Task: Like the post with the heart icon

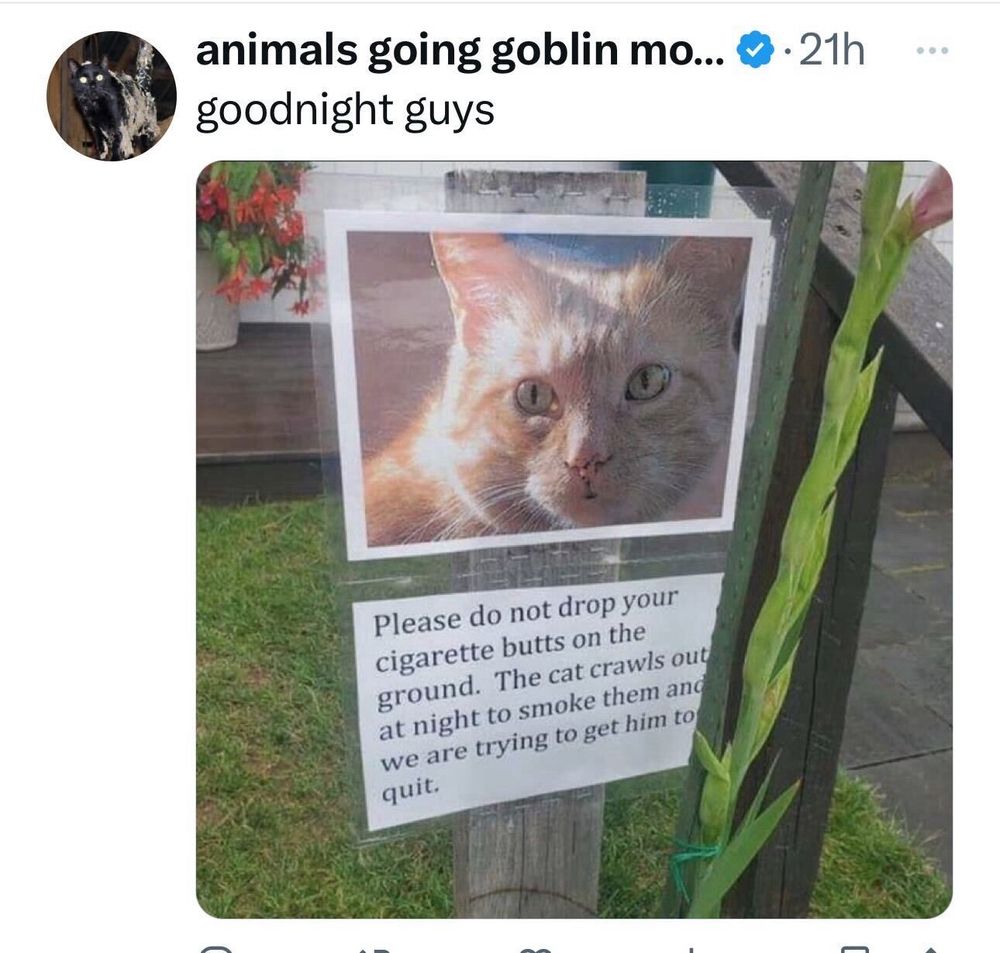Action: (x=534, y=950)
